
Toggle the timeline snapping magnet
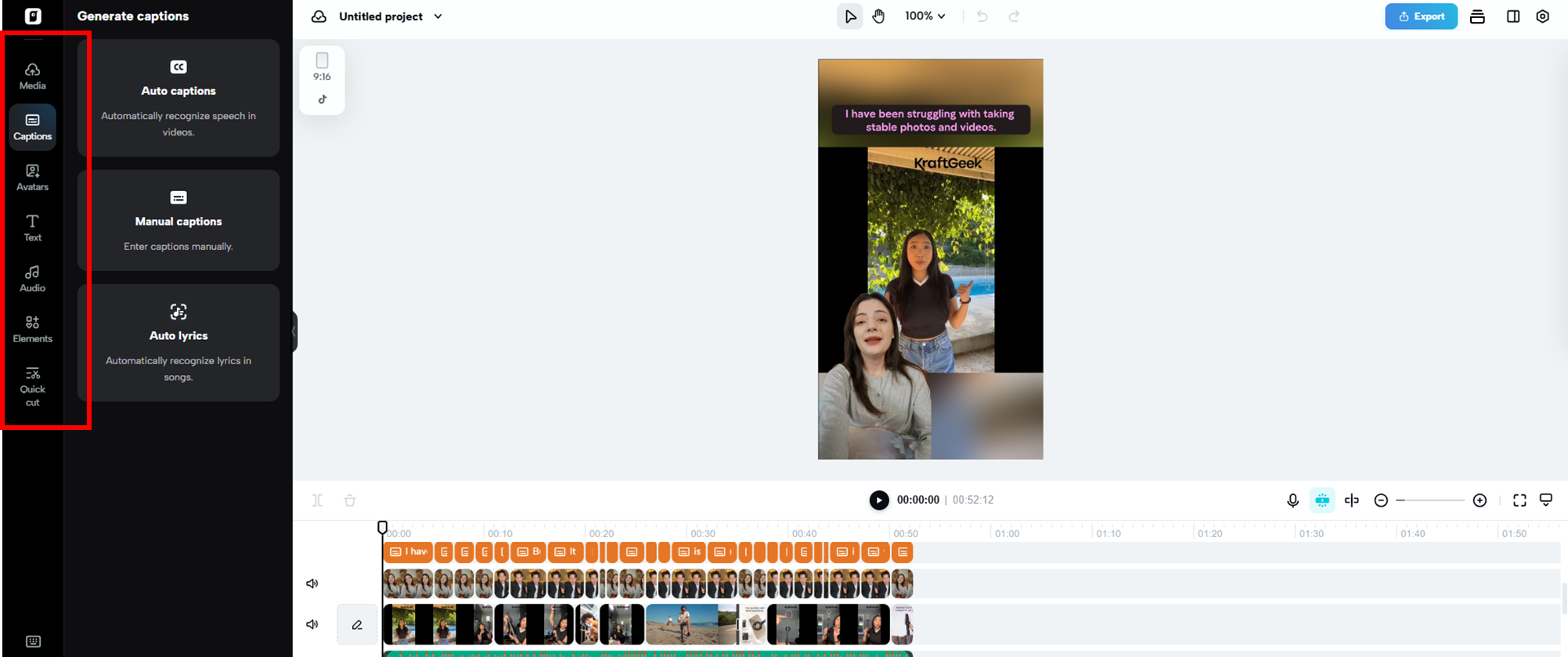tap(1322, 500)
